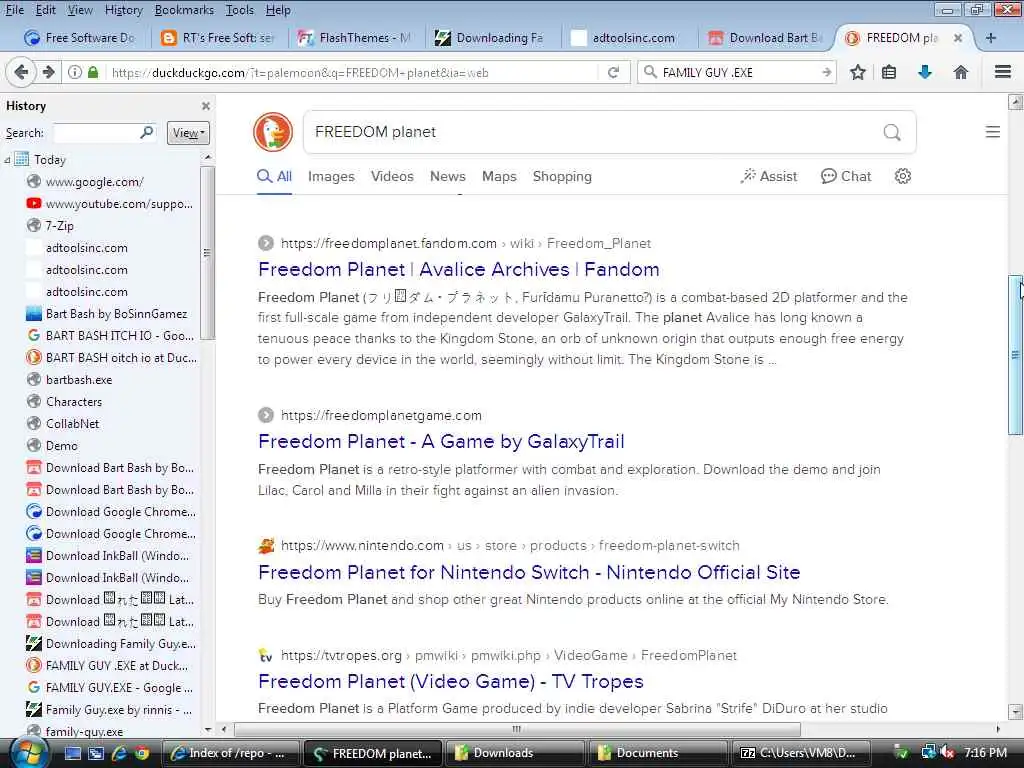Screen dimensions: 1024x768
Task: Go to the Home page icon
Action: click(960, 72)
